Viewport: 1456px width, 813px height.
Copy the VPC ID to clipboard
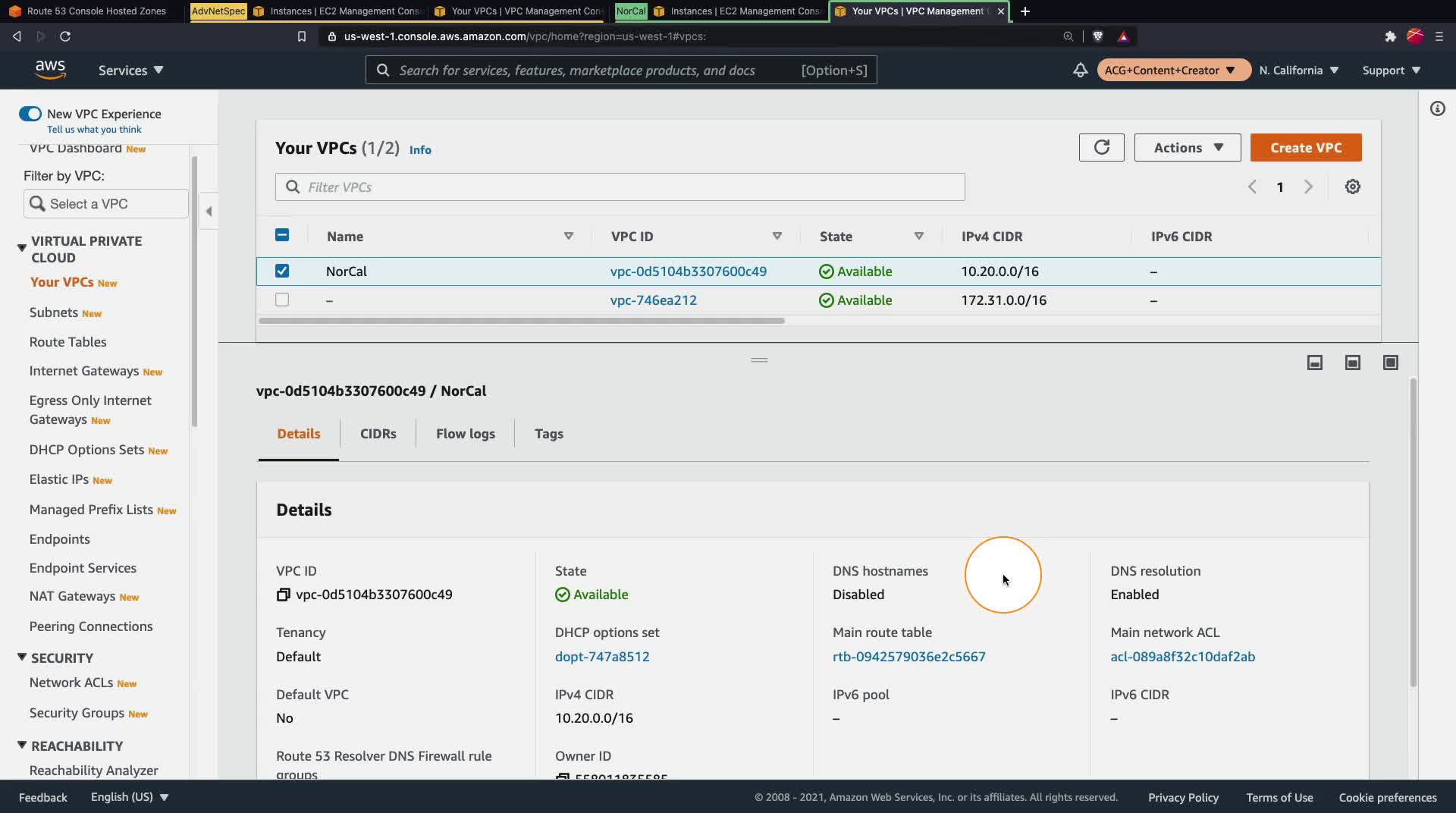[283, 595]
